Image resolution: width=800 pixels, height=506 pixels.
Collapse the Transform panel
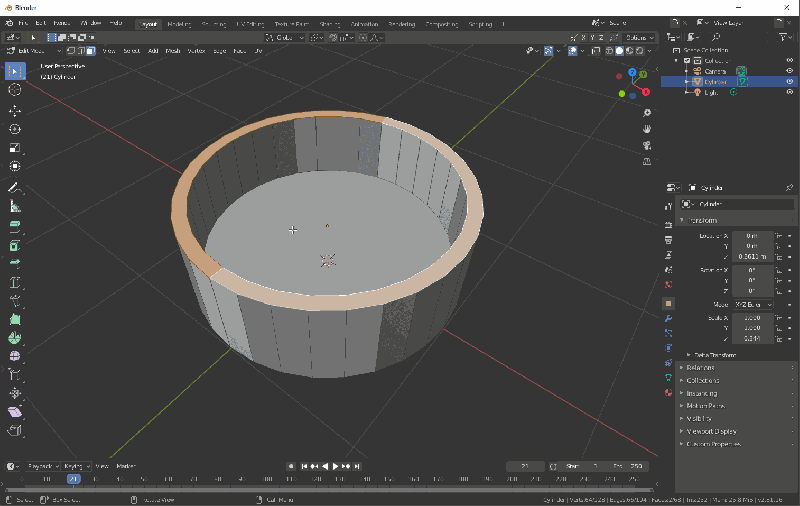[703, 220]
